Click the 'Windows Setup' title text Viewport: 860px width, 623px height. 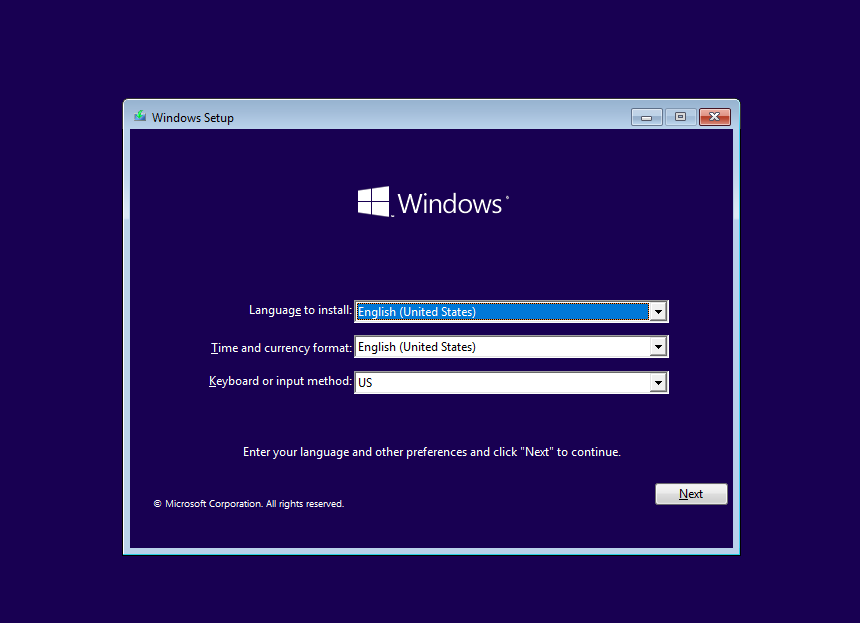(193, 118)
